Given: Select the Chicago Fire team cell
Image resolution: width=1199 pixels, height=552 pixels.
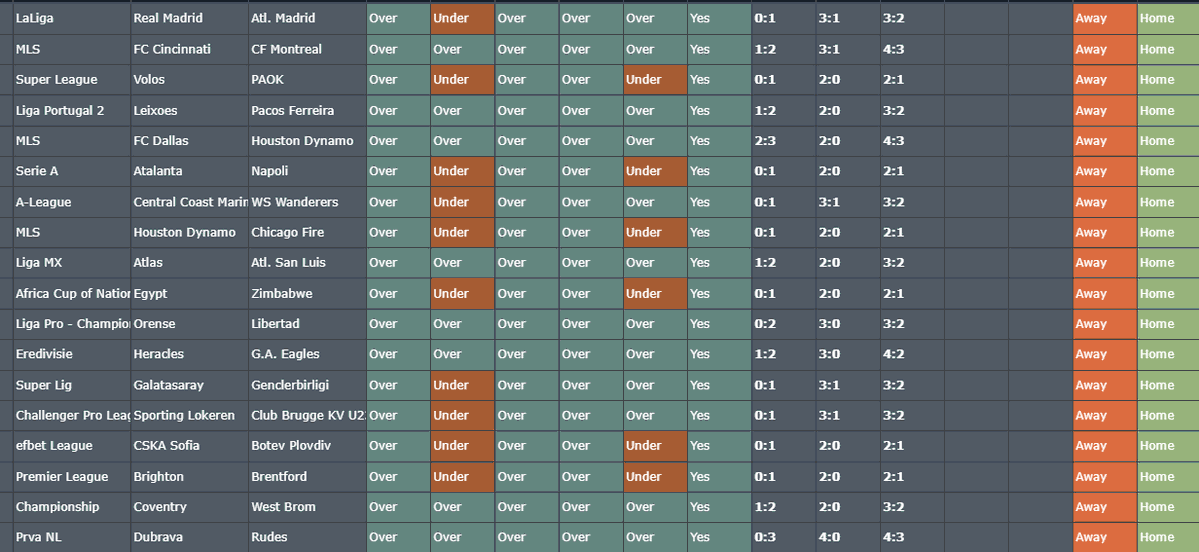Looking at the screenshot, I should coord(307,232).
